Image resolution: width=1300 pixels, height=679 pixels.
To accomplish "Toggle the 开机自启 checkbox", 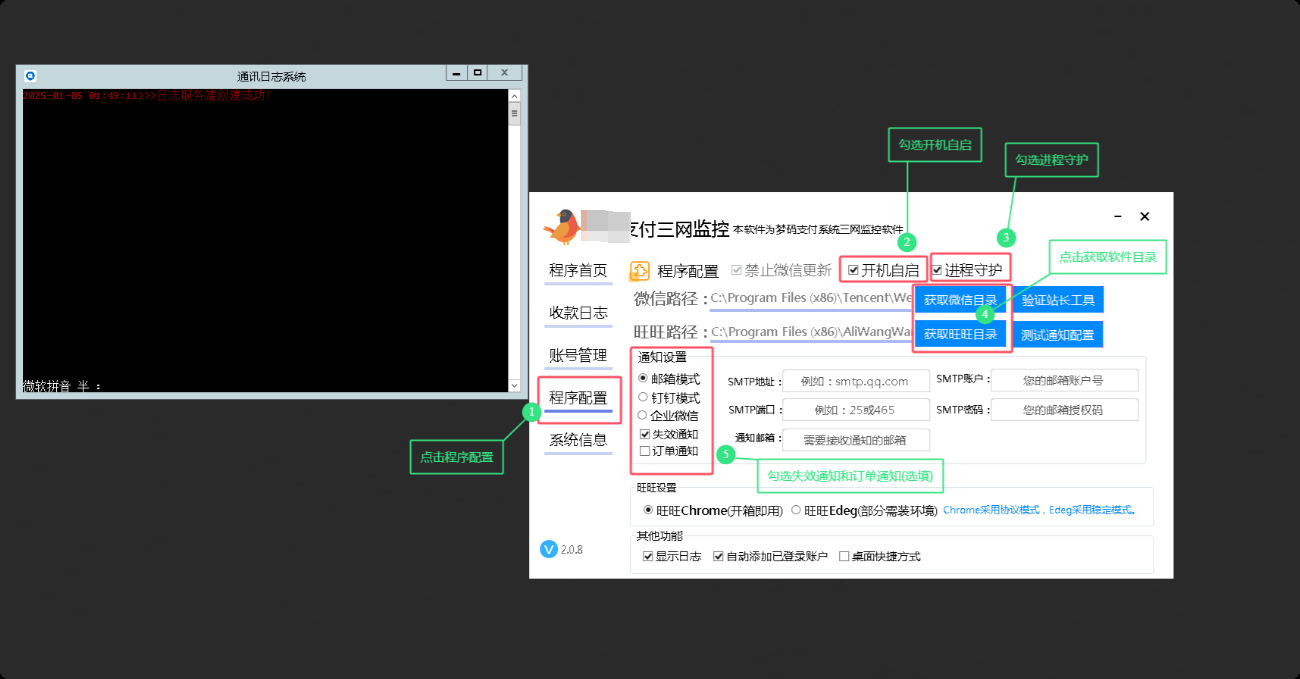I will point(853,270).
